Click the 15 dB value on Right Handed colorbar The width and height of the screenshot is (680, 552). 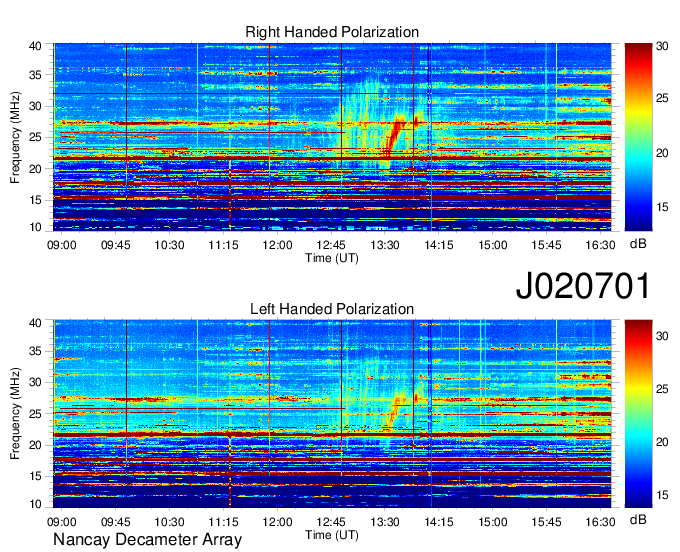coord(662,207)
